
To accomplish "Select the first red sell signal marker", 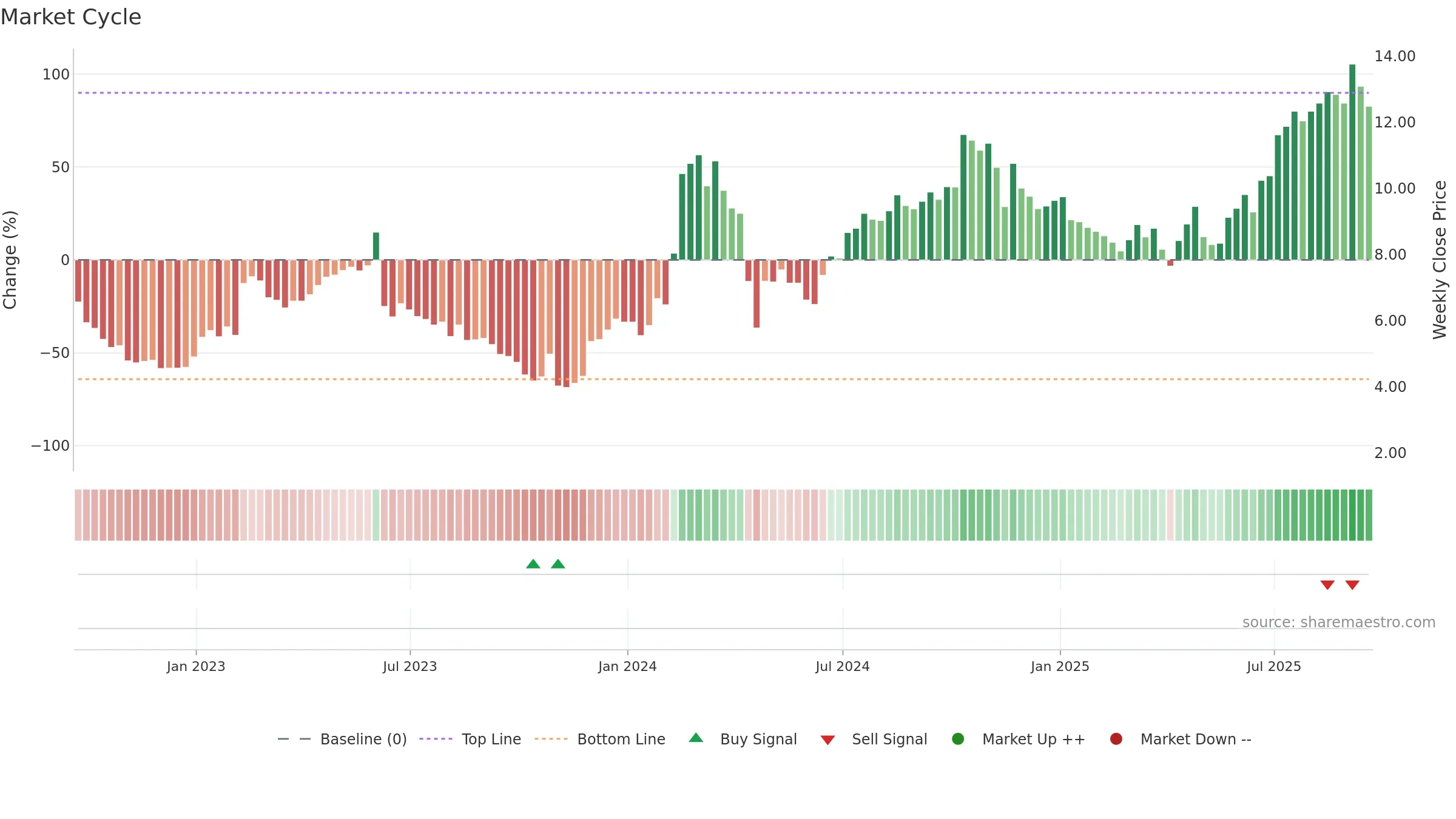I will tap(1327, 585).
